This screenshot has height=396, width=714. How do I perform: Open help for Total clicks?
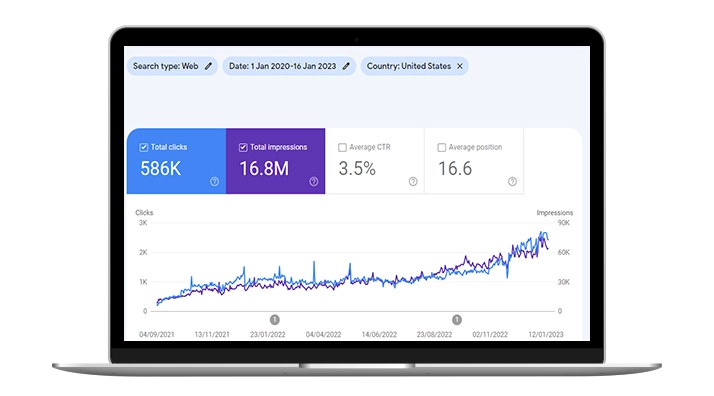pyautogui.click(x=214, y=182)
